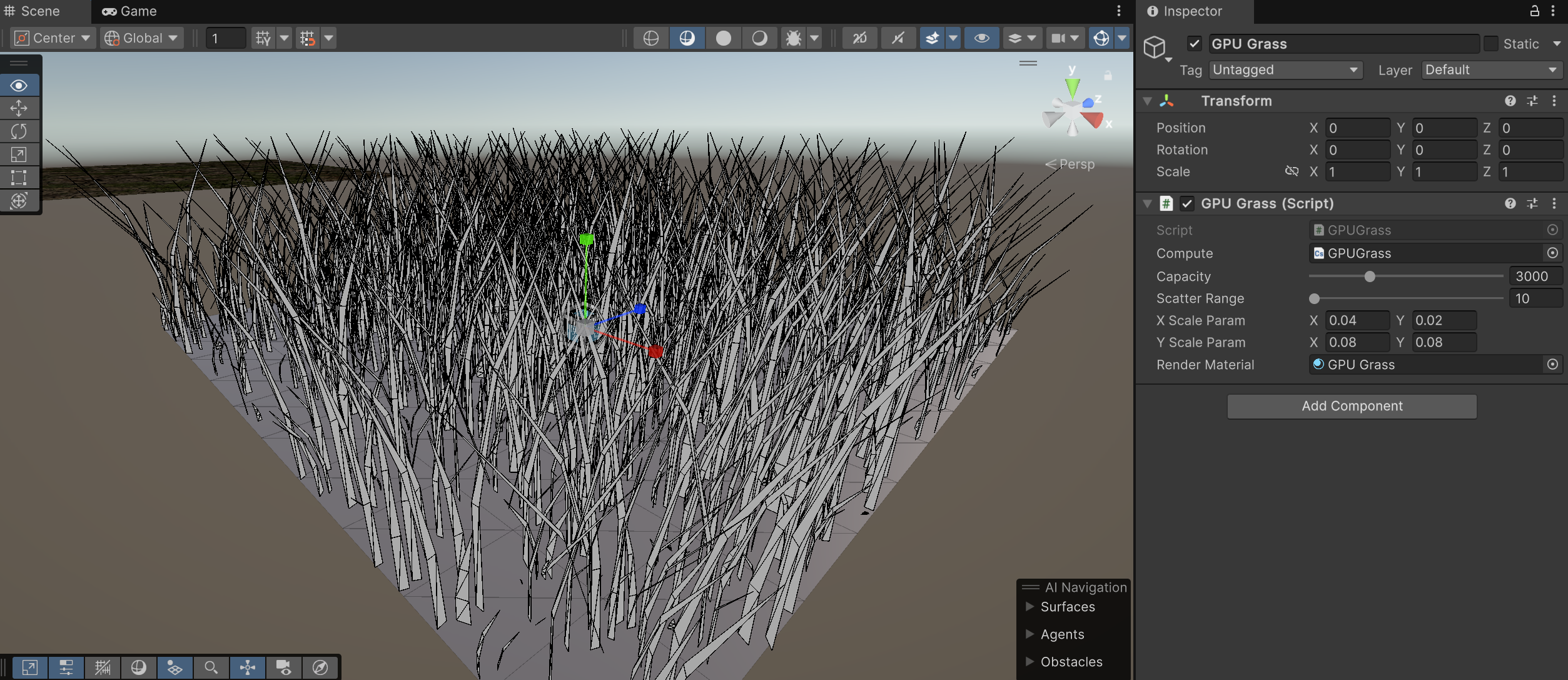
Task: Select the Scale tool icon
Action: tap(19, 155)
